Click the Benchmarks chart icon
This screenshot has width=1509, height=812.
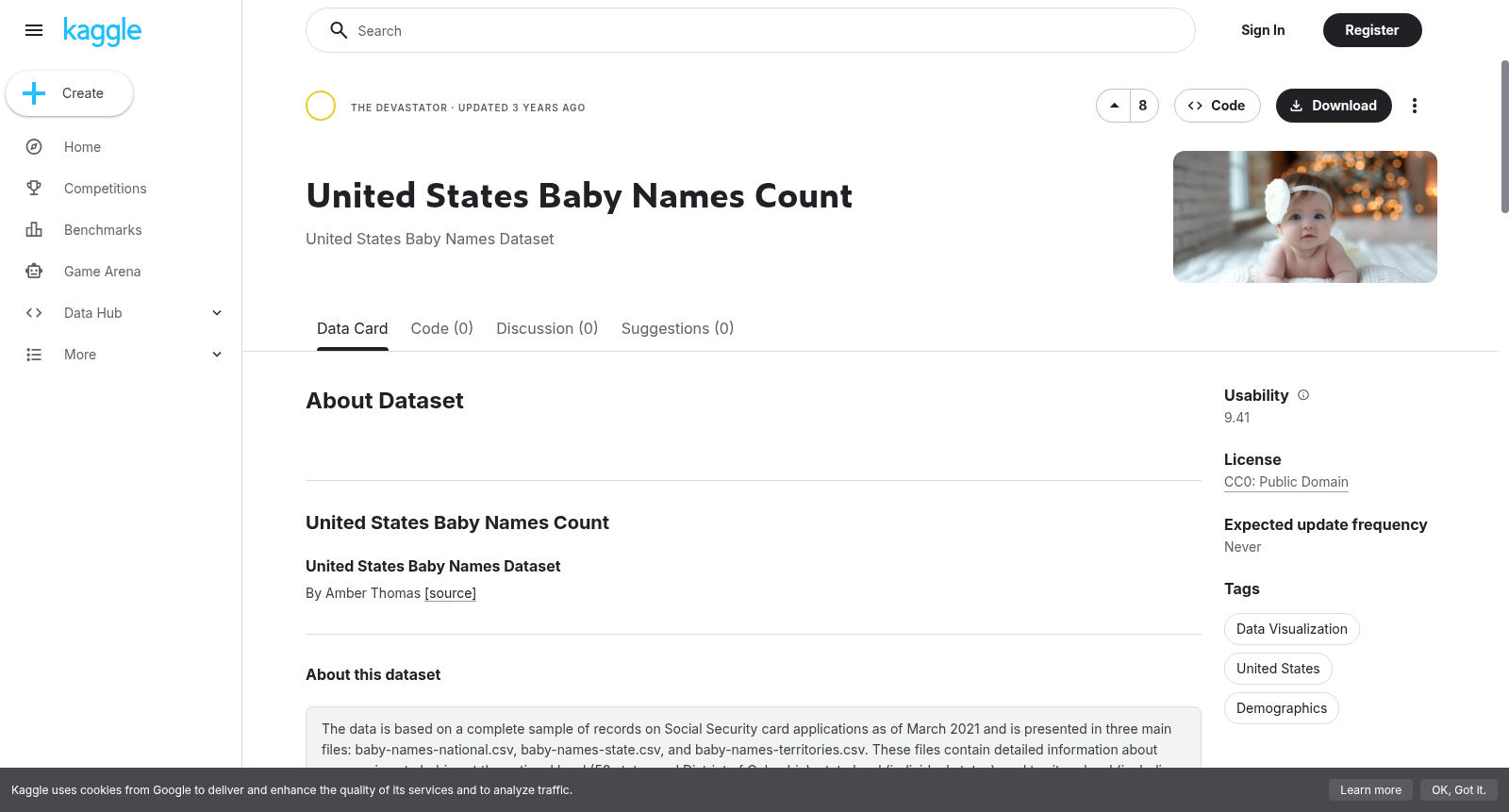[x=34, y=230]
